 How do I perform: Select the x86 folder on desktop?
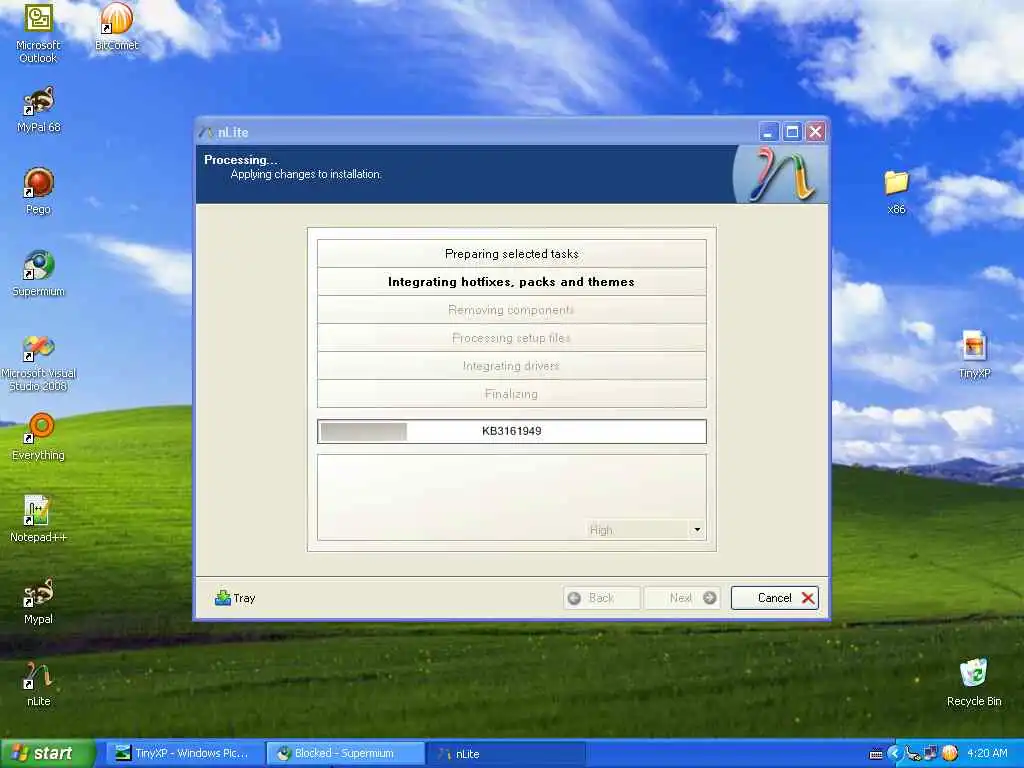click(x=897, y=191)
